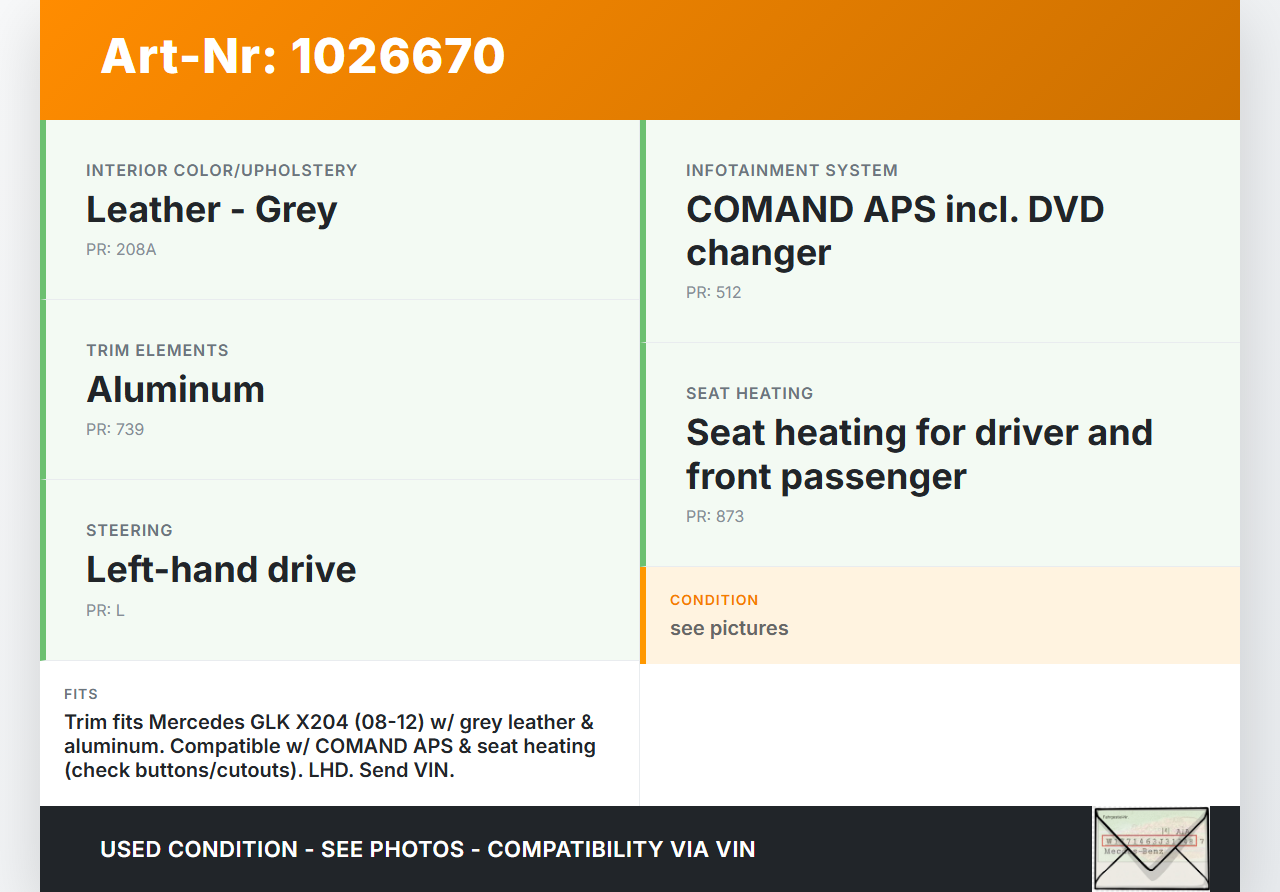1280x892 pixels.
Task: Click the Seat Heating label
Action: point(749,393)
